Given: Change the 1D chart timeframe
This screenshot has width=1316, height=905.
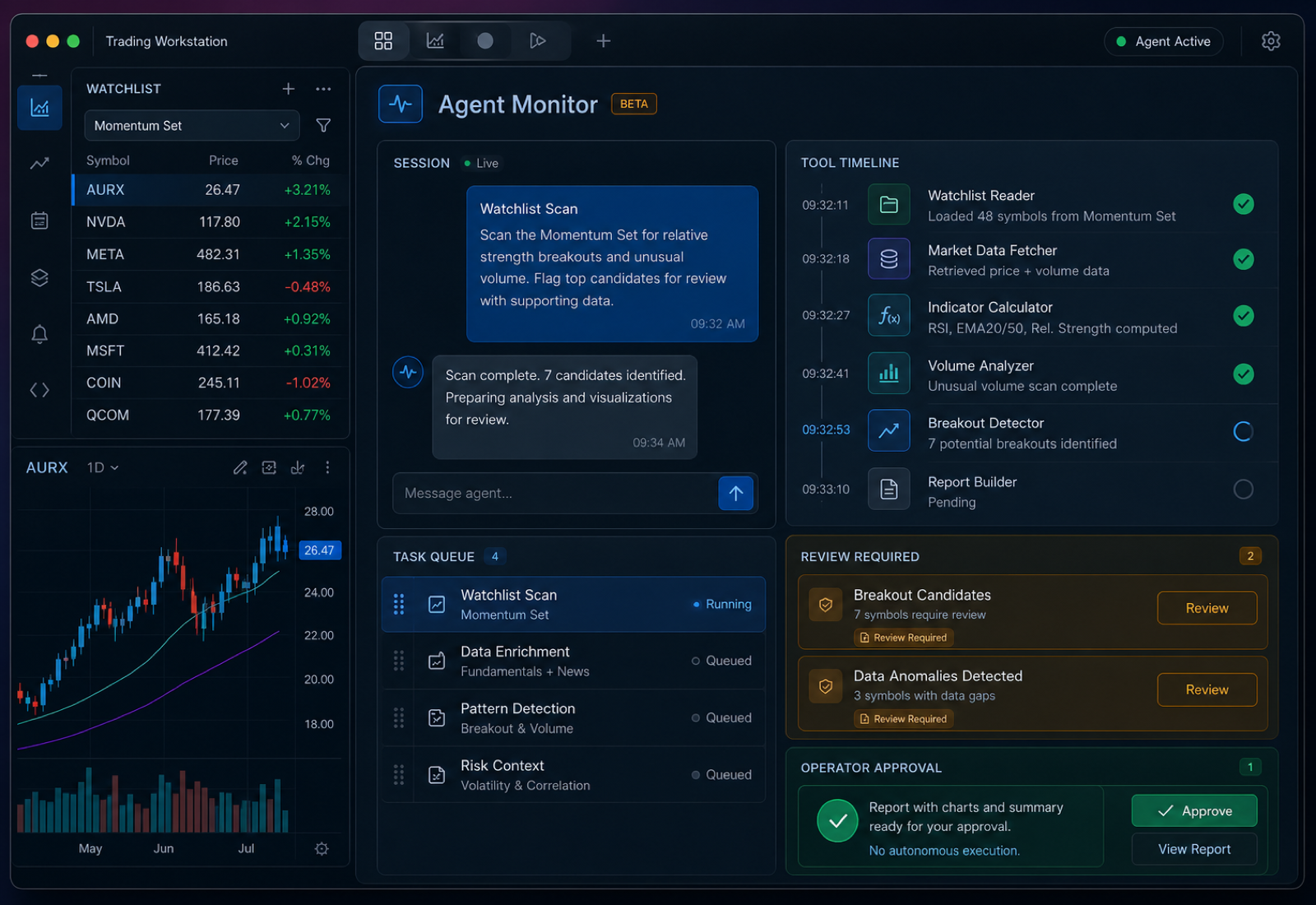Looking at the screenshot, I should [103, 467].
